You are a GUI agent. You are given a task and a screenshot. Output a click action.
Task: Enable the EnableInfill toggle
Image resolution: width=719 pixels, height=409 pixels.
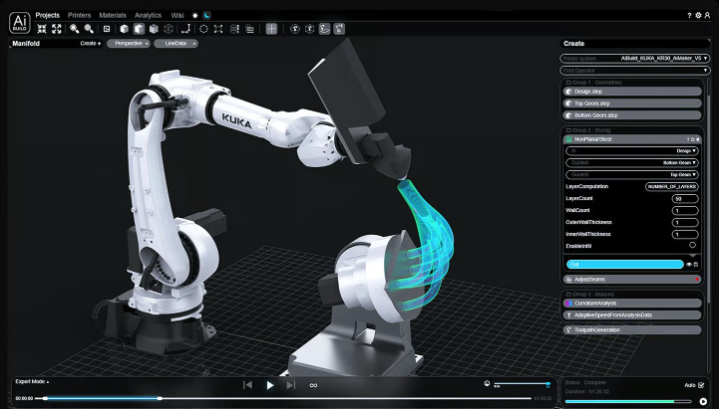click(x=692, y=245)
